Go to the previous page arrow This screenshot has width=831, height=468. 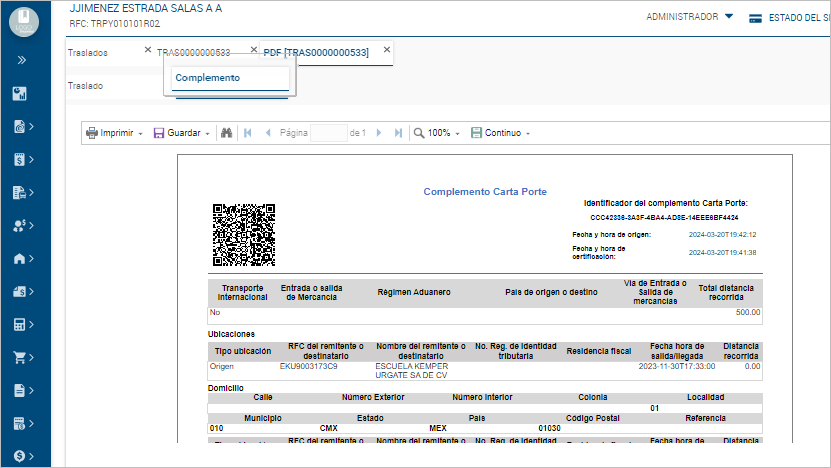point(265,133)
